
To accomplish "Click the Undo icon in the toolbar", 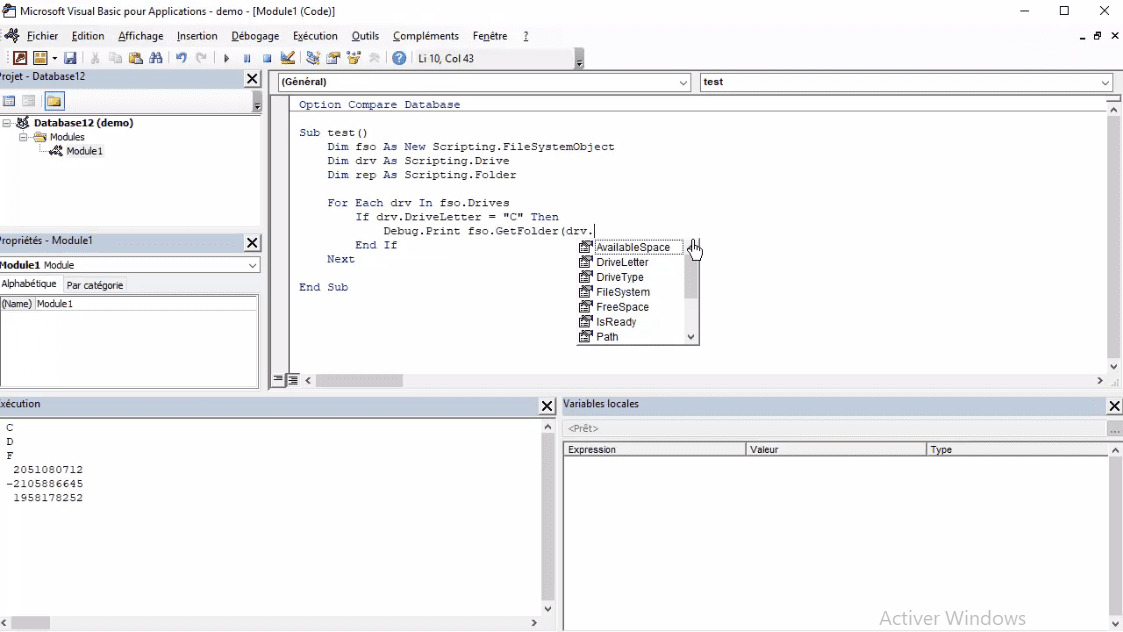I will pos(182,57).
